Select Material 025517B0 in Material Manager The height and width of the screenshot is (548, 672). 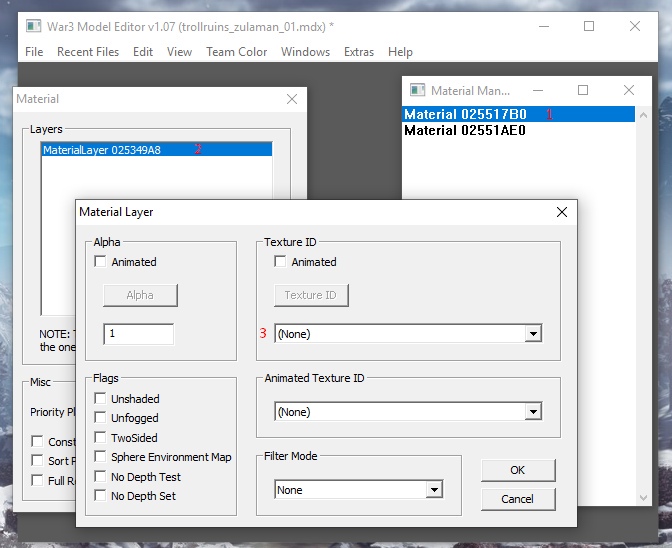[519, 114]
